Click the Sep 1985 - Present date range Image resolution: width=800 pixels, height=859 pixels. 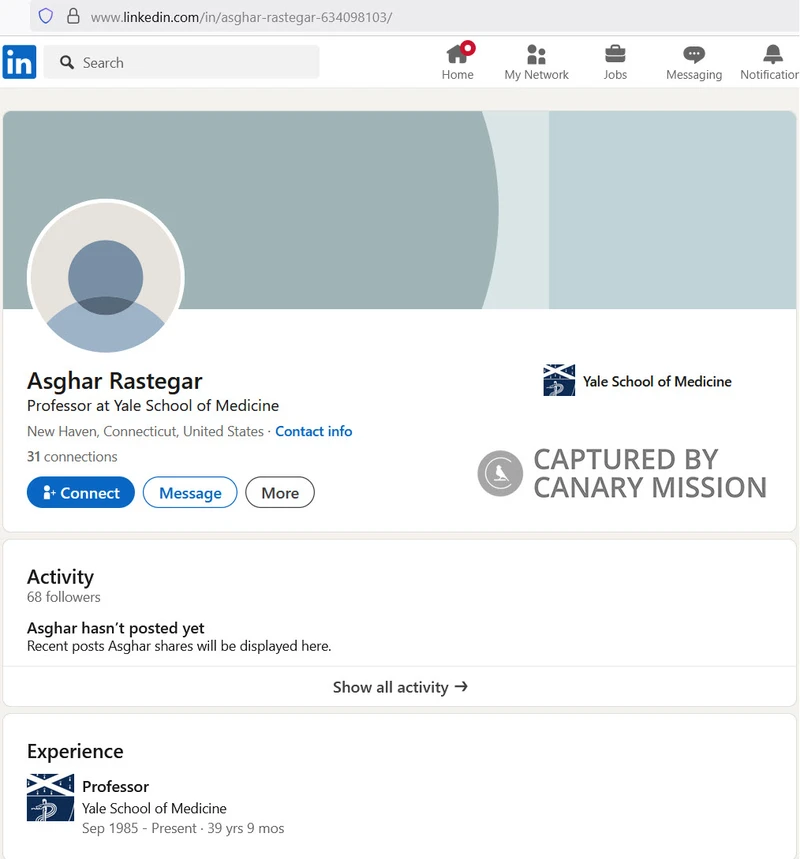tap(183, 828)
